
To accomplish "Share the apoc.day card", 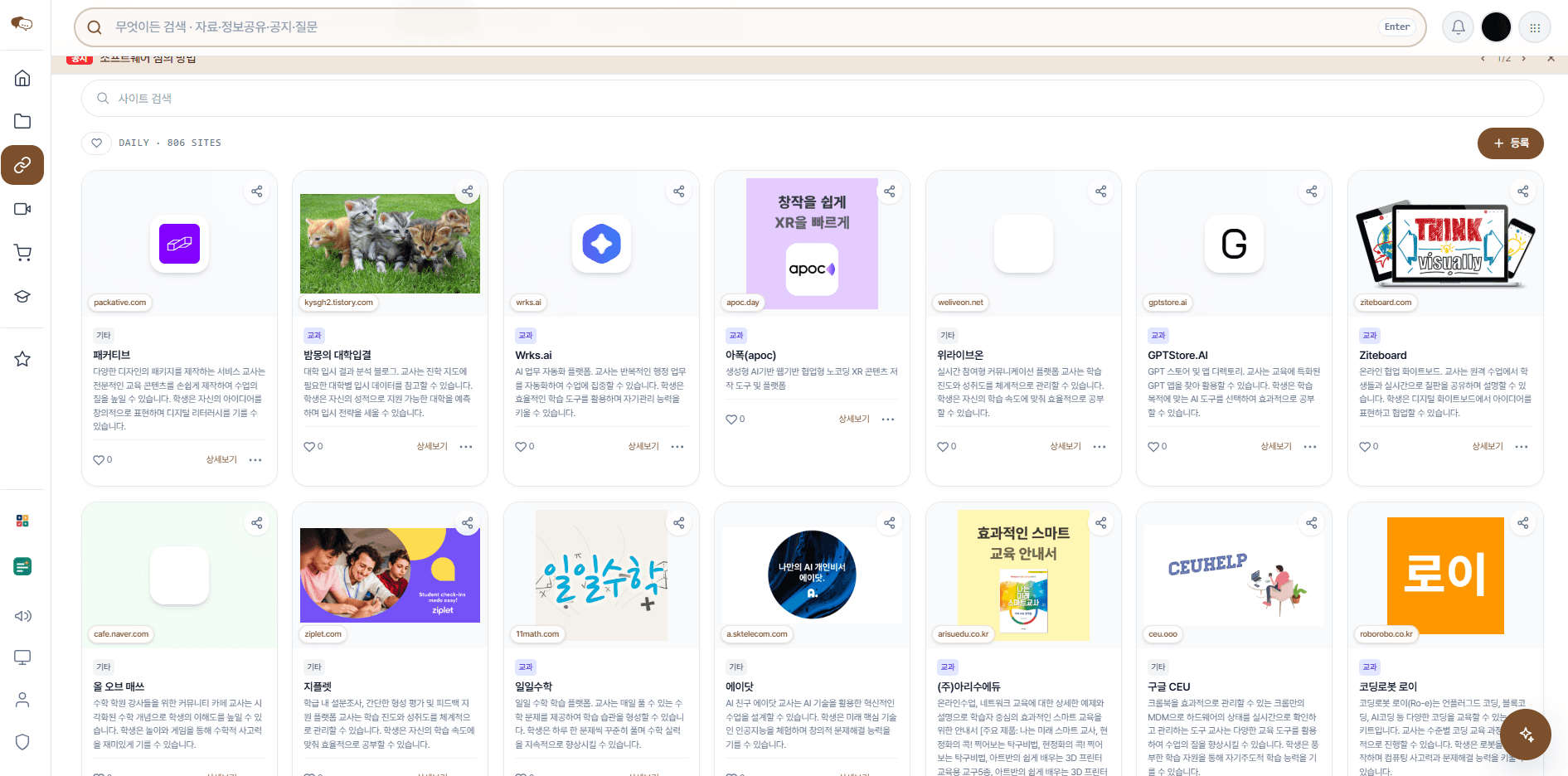I will (890, 192).
